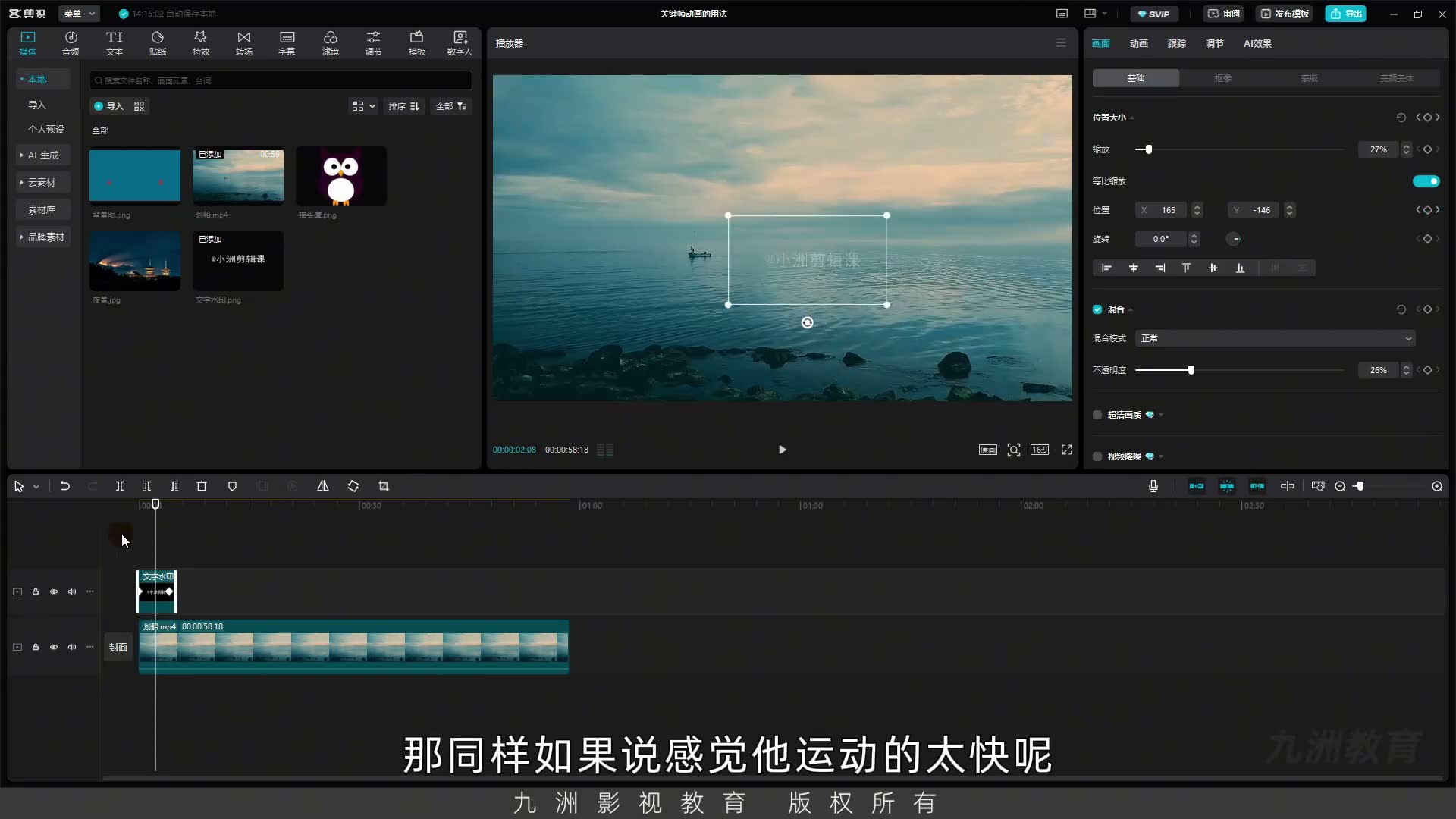The width and height of the screenshot is (1456, 819).
Task: Open the 转场 transitions panel
Action: point(243,43)
